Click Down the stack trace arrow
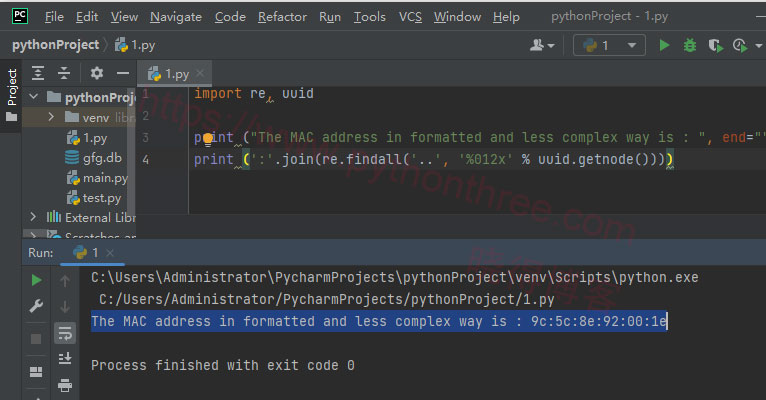766x400 pixels. tap(64, 307)
